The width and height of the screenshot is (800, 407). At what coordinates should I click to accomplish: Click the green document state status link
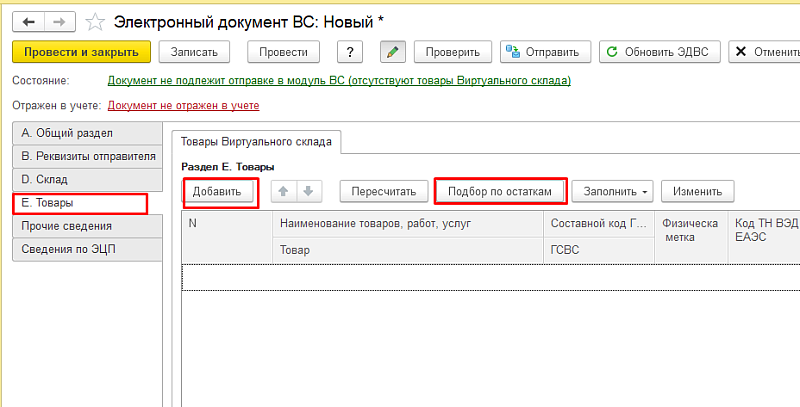tap(338, 80)
